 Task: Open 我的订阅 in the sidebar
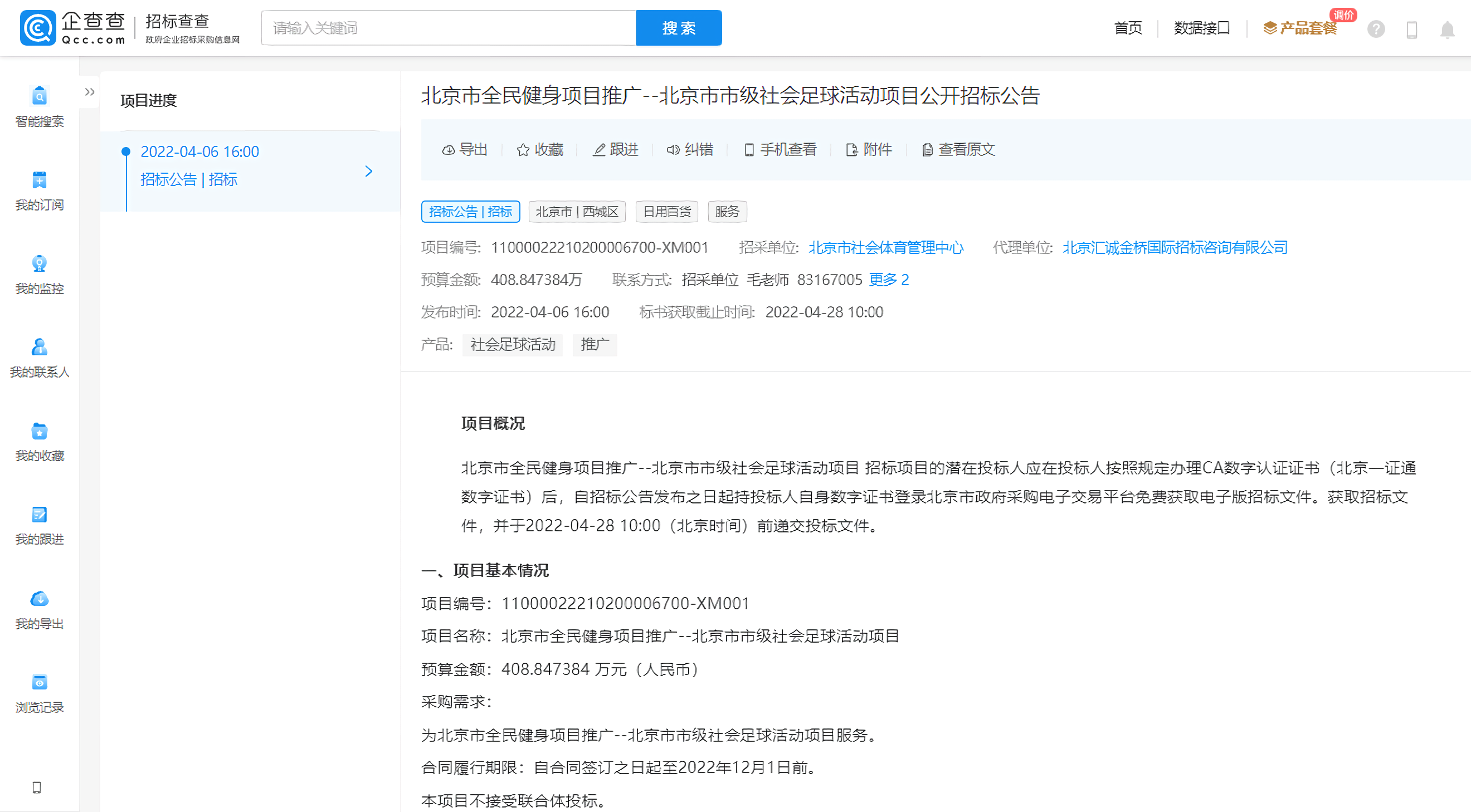[39, 180]
